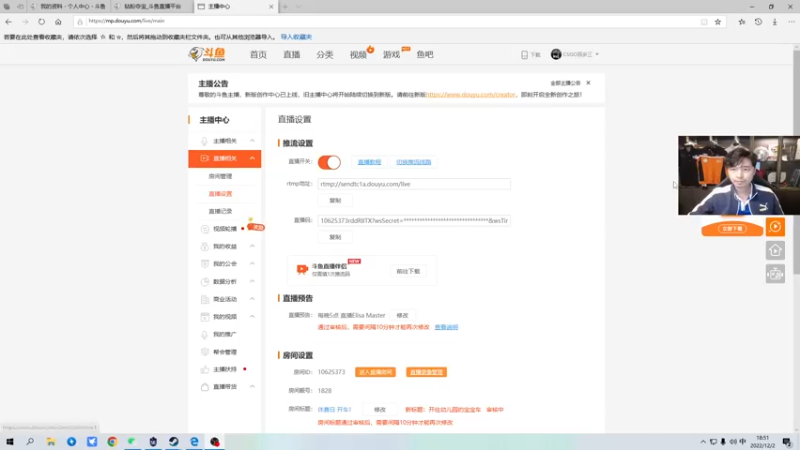Click the 导入收藏夹 import favorites link
This screenshot has height=450, width=800.
pyautogui.click(x=296, y=37)
